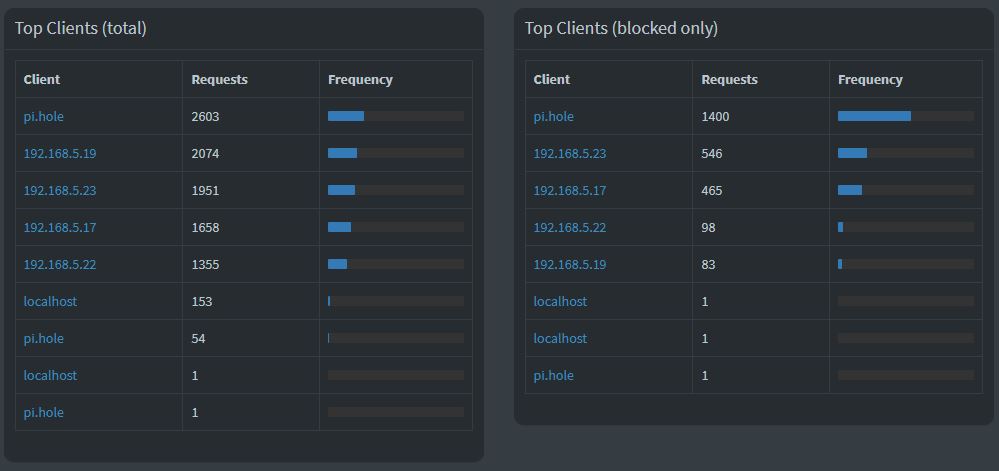Open 192.168.5.22 with 98 blocked requests
The image size is (999, 471).
(570, 228)
